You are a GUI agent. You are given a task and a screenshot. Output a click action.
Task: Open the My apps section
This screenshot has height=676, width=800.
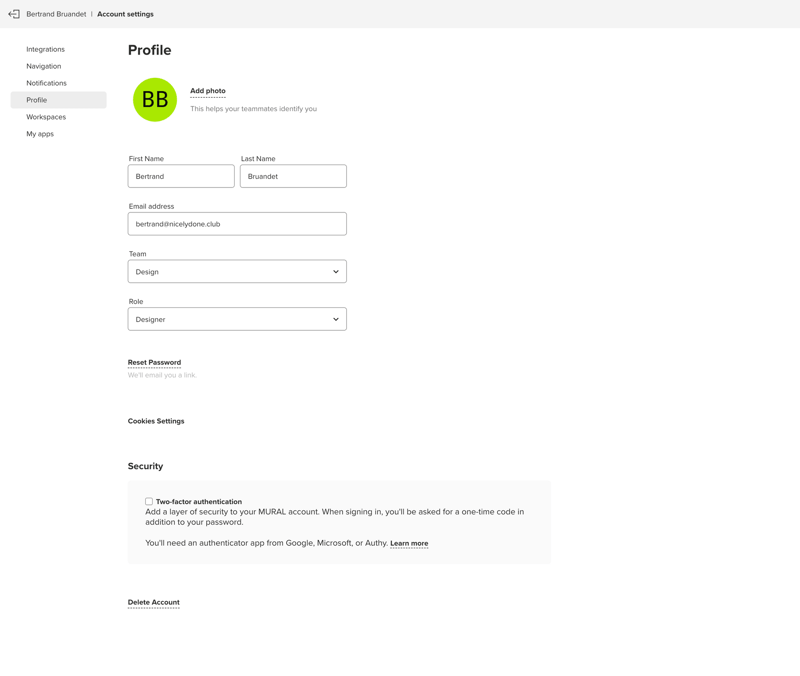coord(41,133)
